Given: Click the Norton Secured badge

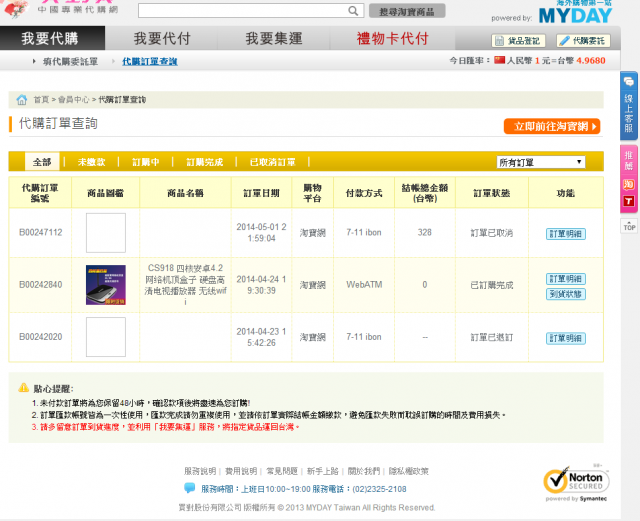Looking at the screenshot, I should tap(576, 483).
